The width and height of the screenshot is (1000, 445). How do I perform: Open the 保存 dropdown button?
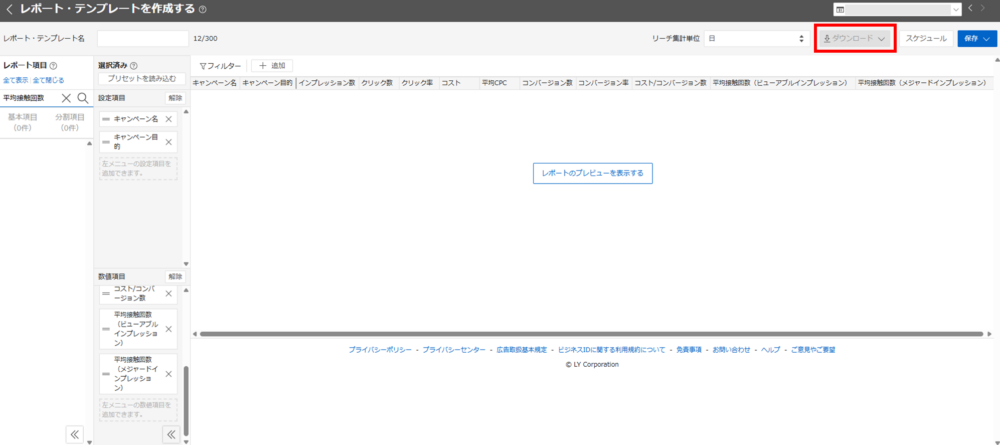pyautogui.click(x=977, y=38)
